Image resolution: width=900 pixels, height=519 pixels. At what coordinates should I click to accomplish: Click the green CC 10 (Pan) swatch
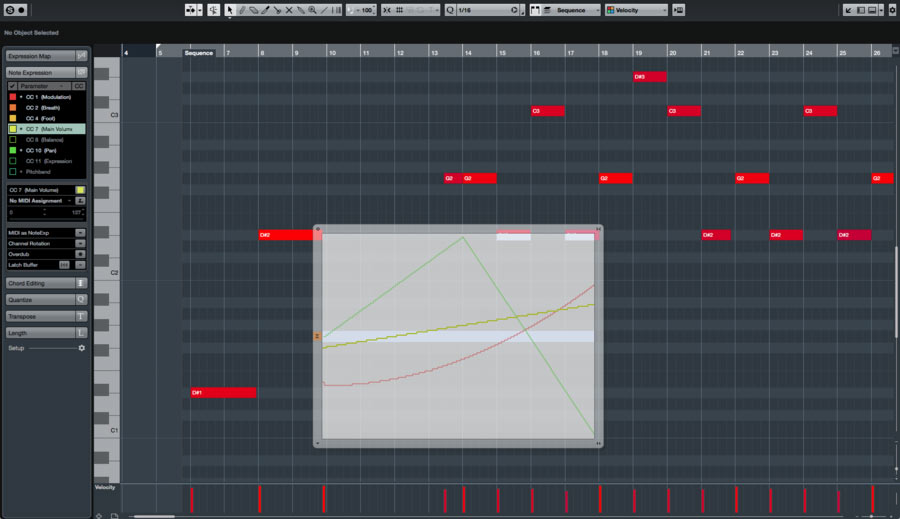[13, 150]
